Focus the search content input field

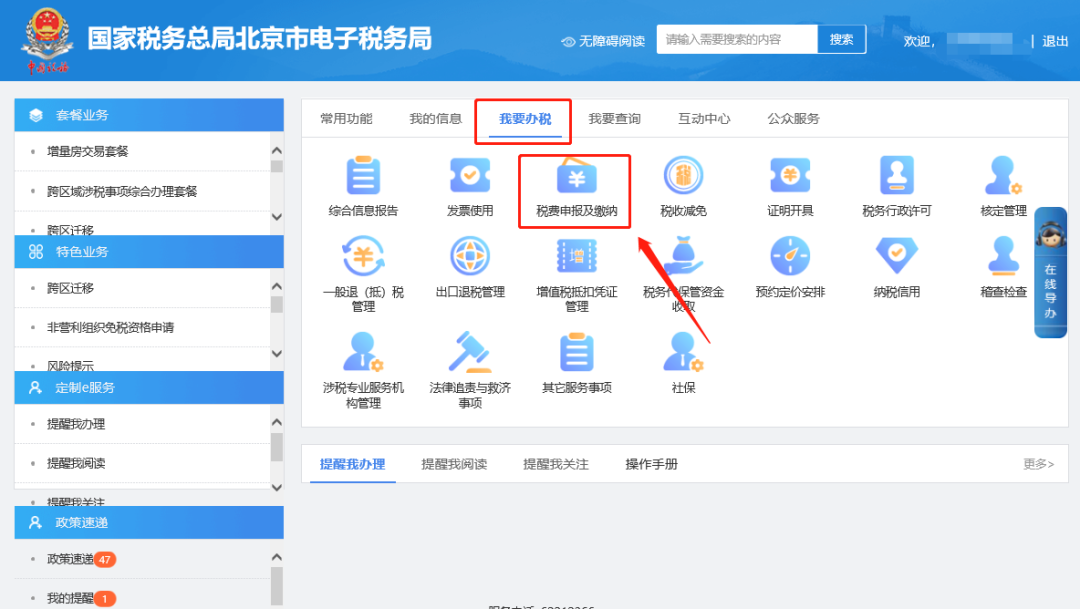737,40
